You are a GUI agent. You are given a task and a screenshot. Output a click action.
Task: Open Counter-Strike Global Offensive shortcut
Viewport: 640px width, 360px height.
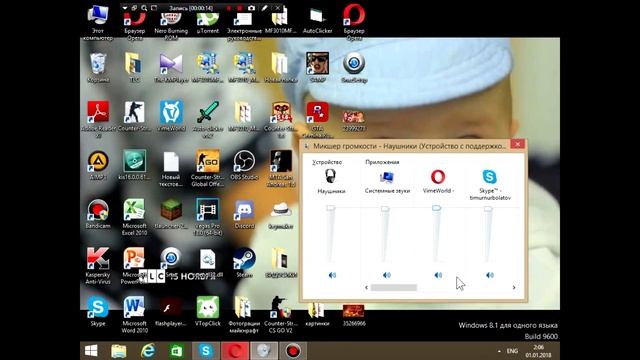pos(208,168)
